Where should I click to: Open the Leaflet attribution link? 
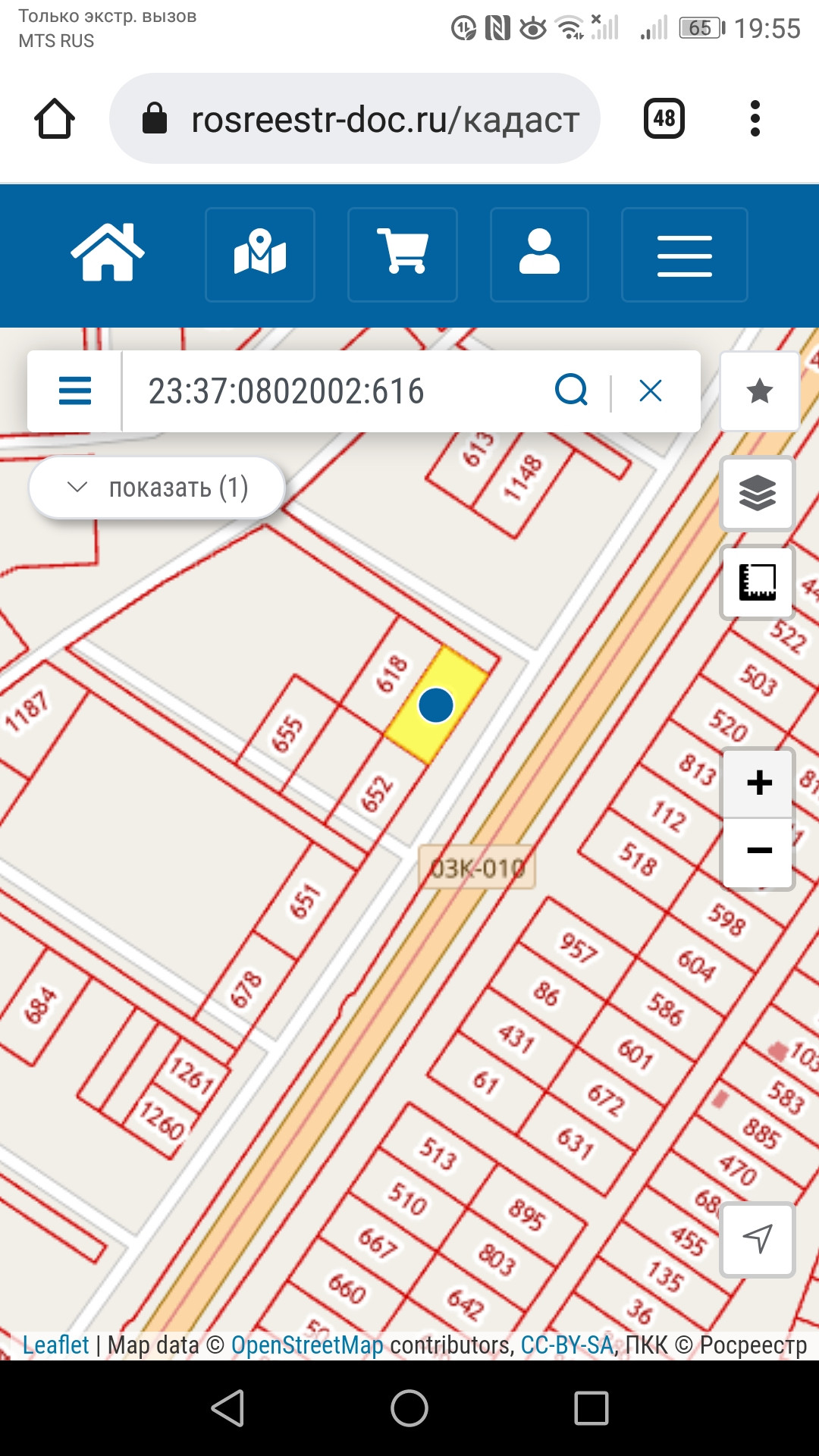pos(55,1345)
